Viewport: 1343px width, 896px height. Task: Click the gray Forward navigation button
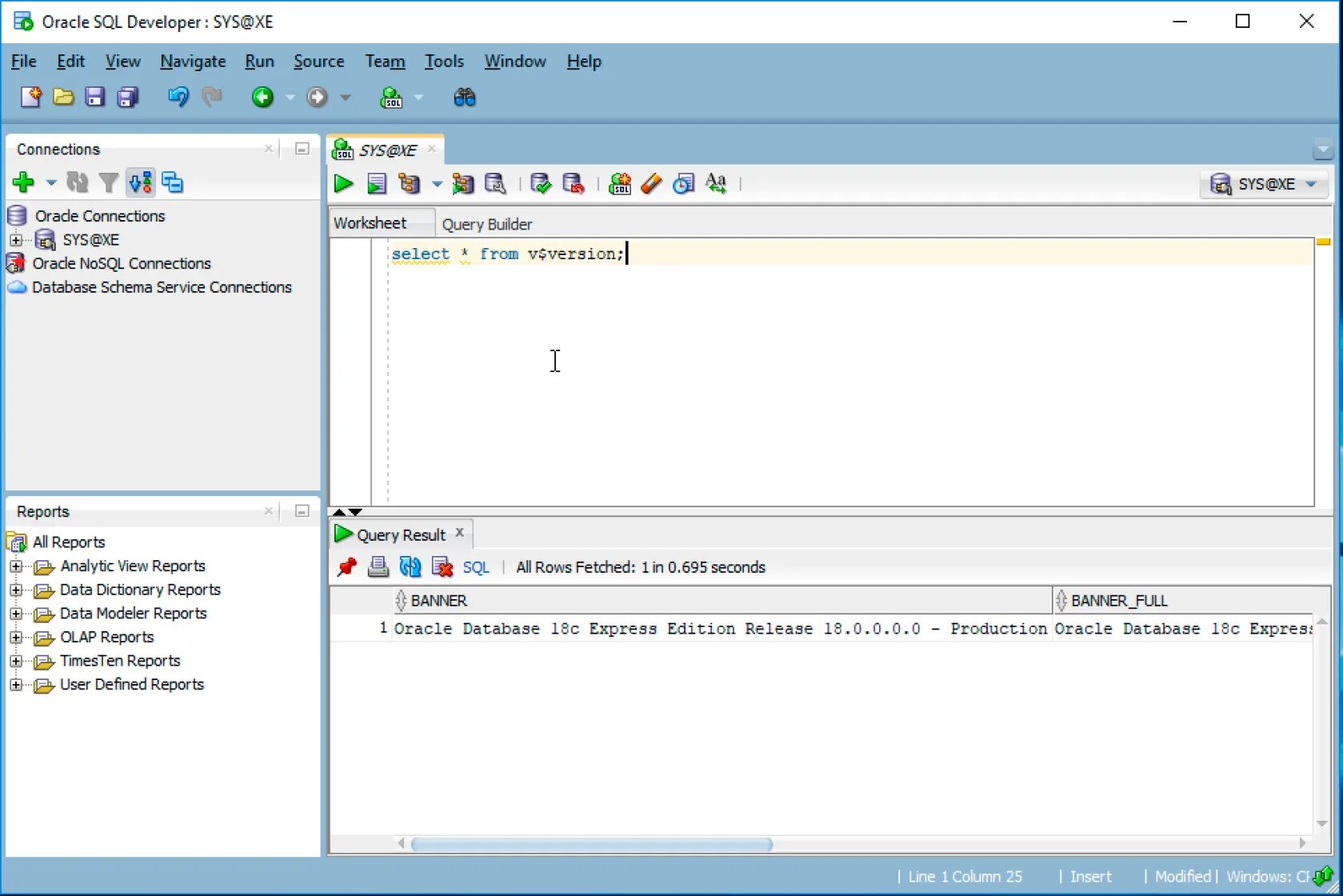318,98
